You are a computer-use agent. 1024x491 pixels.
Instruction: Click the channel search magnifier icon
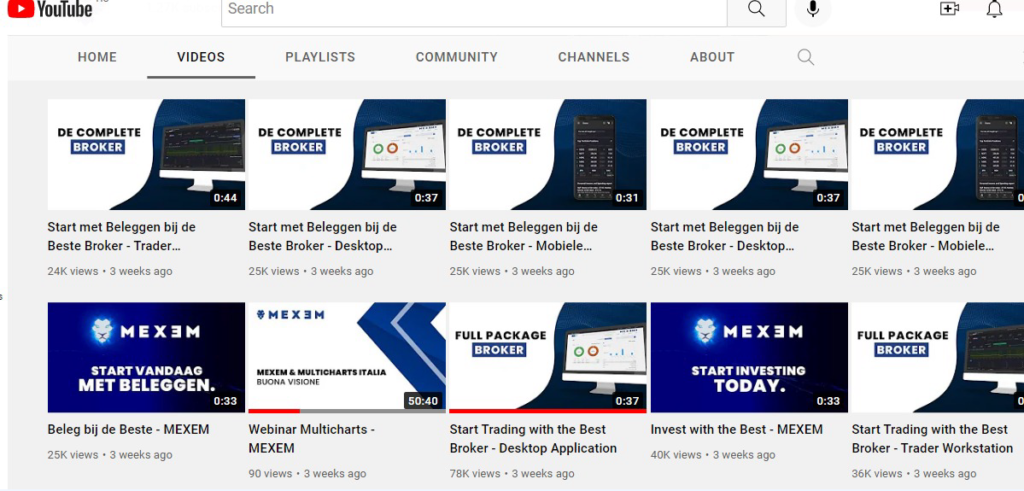805,58
